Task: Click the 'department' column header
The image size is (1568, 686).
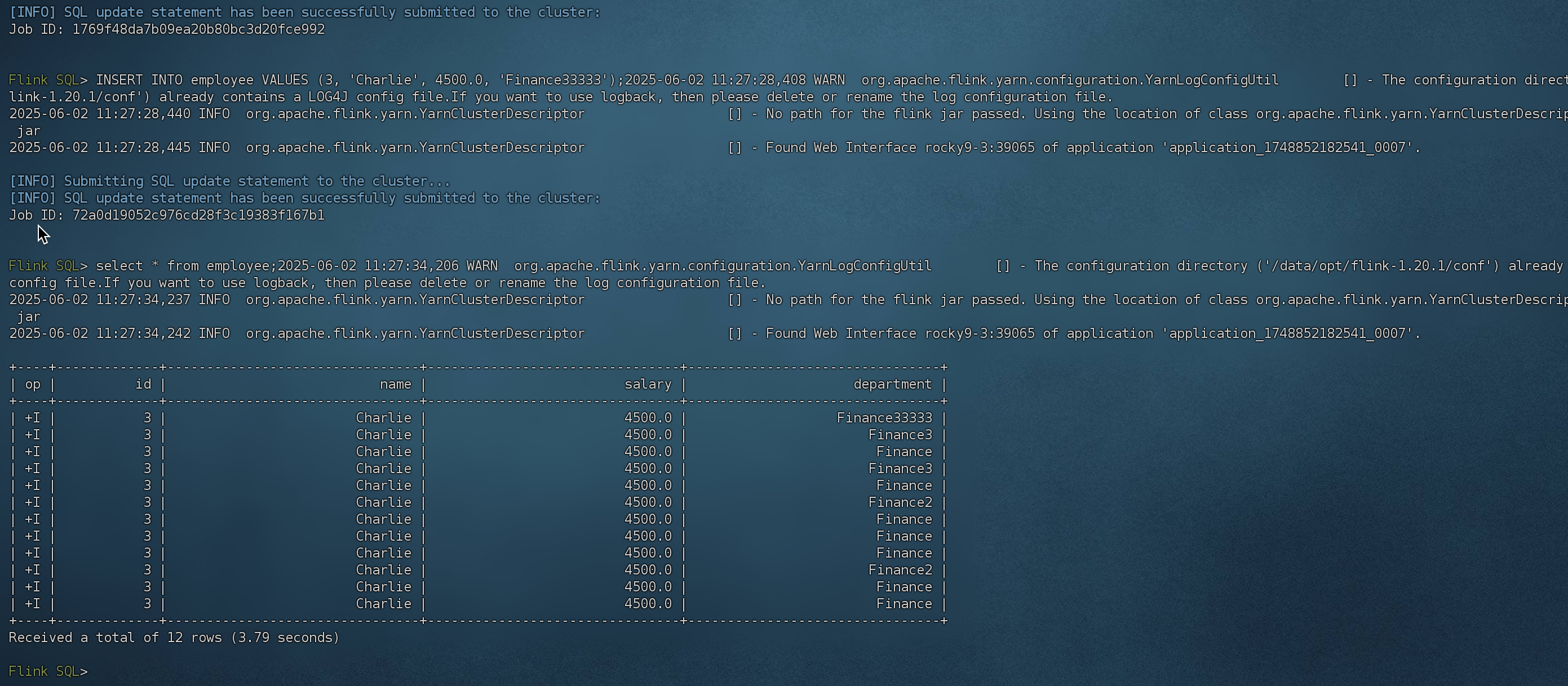Action: pyautogui.click(x=892, y=384)
